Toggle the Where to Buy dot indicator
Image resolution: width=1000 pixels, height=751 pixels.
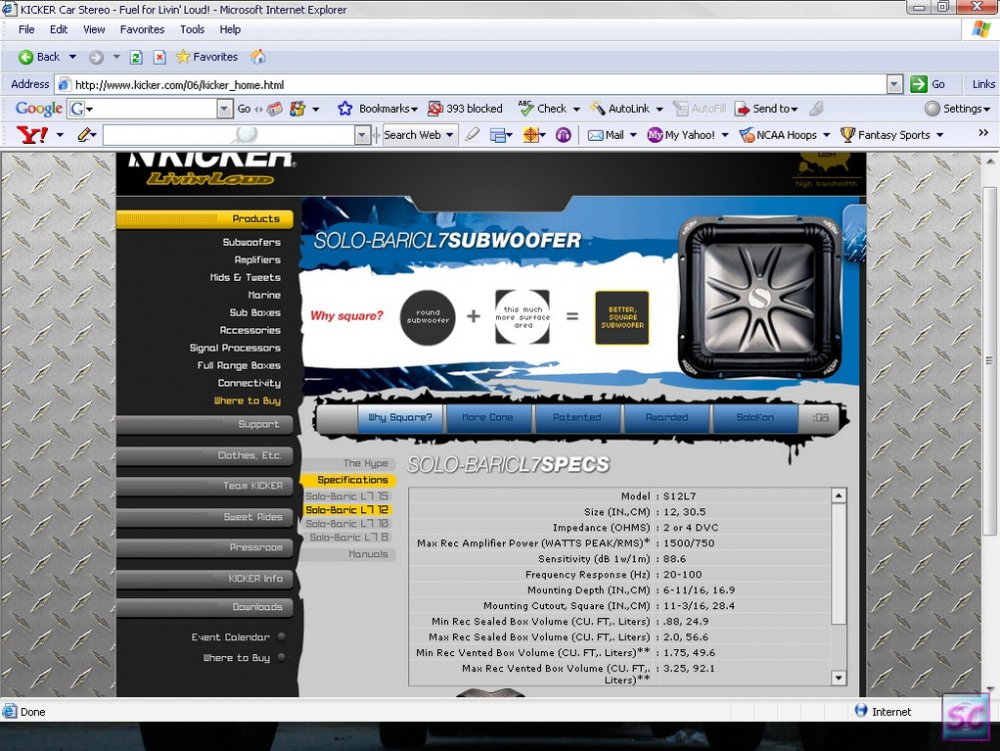click(281, 657)
